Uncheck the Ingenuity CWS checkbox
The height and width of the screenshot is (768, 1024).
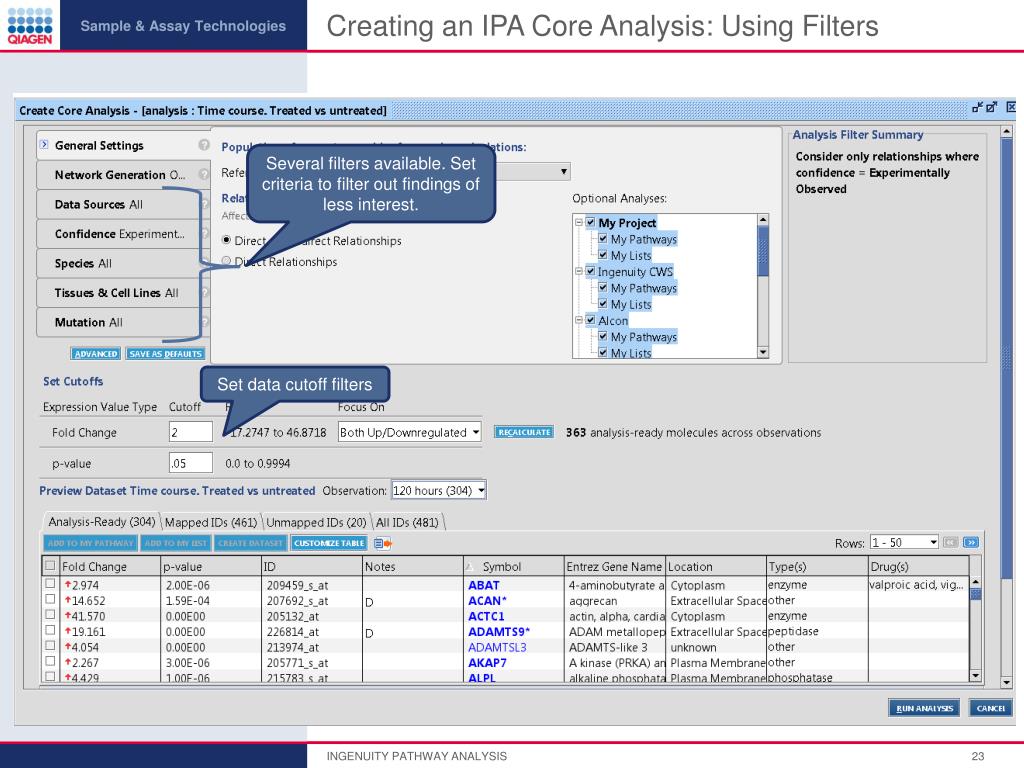[x=590, y=272]
